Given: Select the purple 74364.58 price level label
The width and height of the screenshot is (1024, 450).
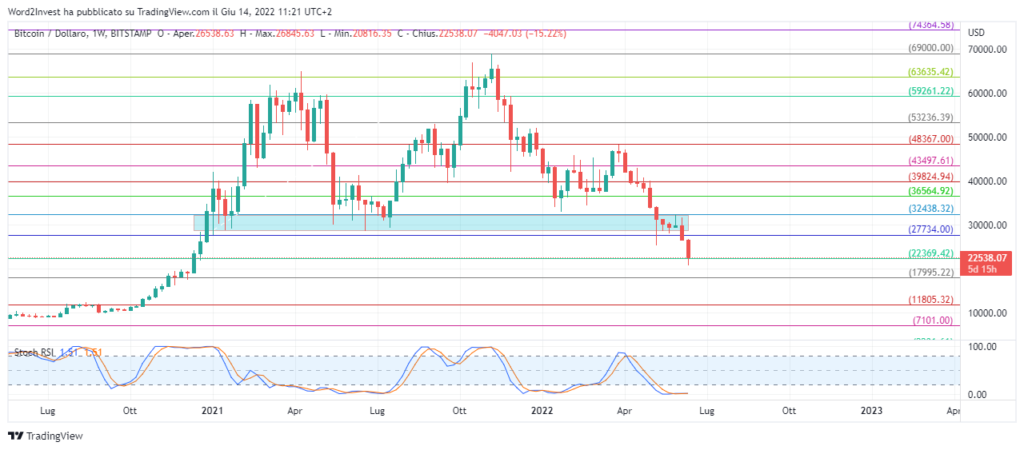Looking at the screenshot, I should pos(930,24).
